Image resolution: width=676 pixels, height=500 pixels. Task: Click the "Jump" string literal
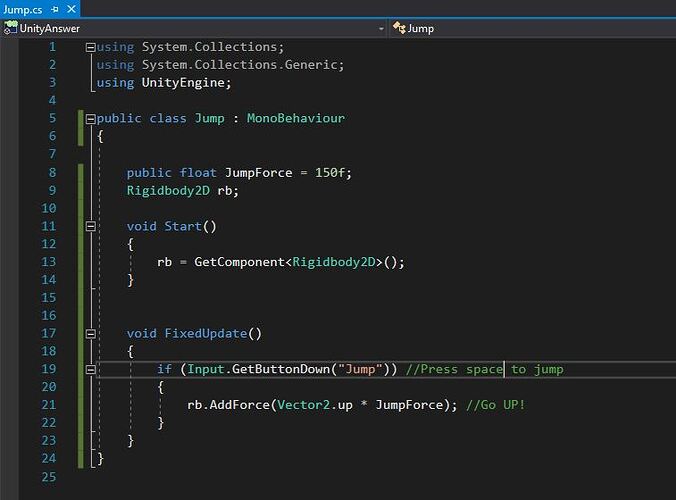pyautogui.click(x=360, y=369)
